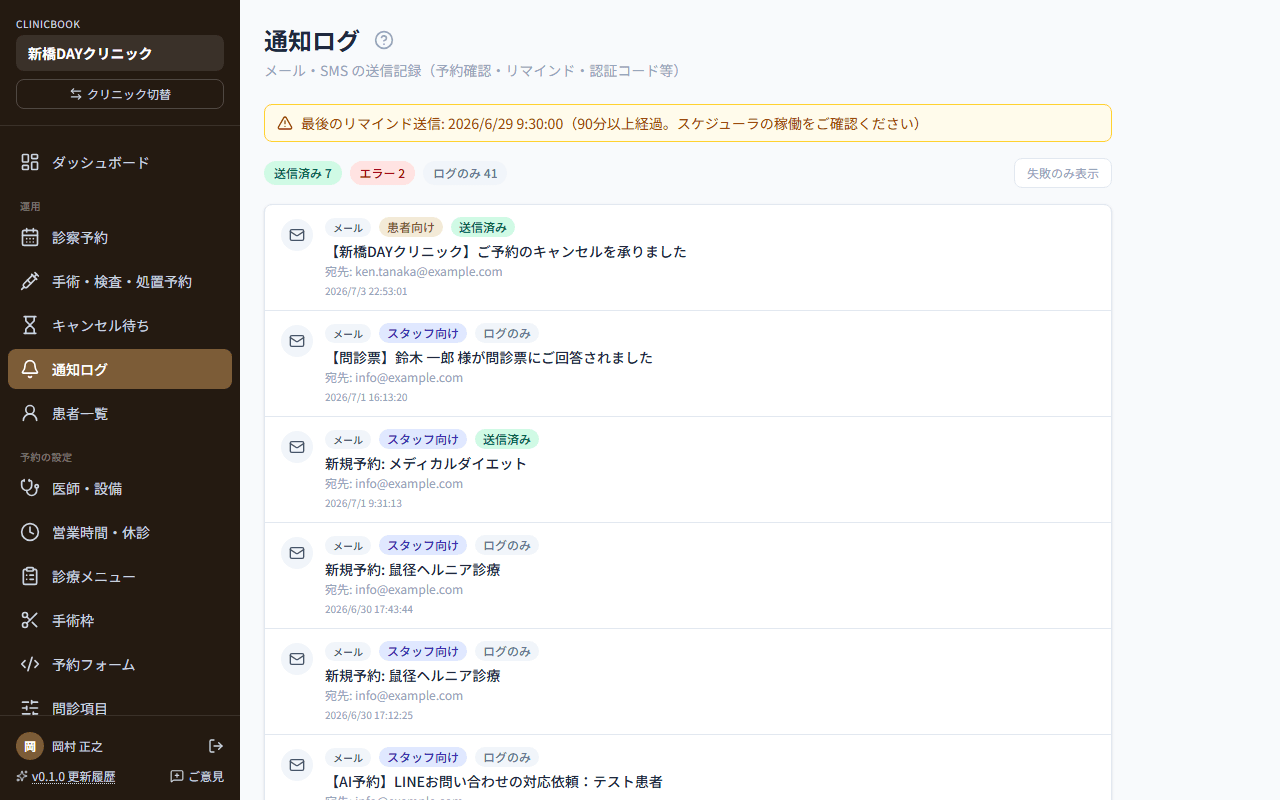The height and width of the screenshot is (800, 1280).
Task: Open ダッシュボード from the sidebar
Action: [x=120, y=162]
